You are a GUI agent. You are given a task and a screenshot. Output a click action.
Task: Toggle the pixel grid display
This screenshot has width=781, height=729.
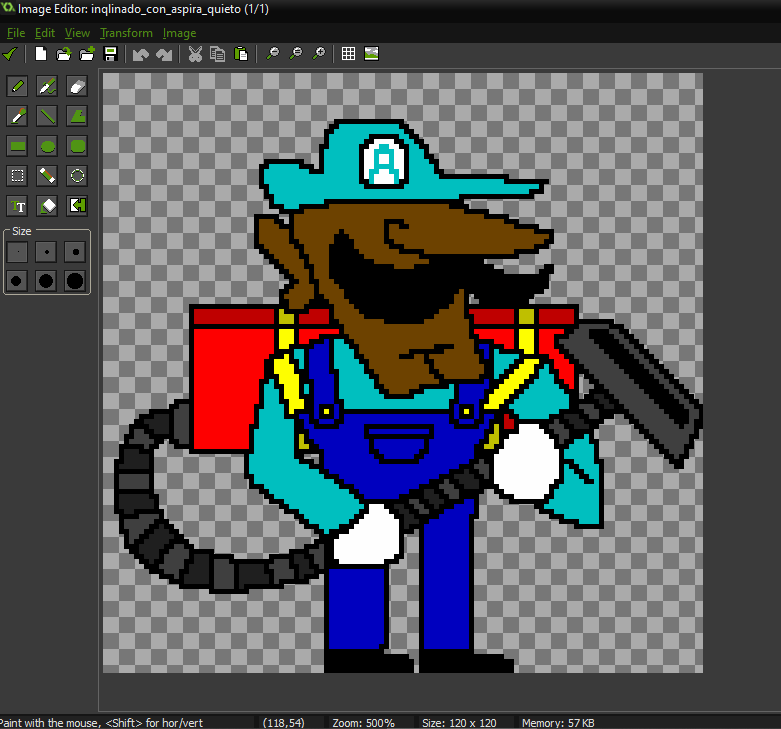pos(348,54)
